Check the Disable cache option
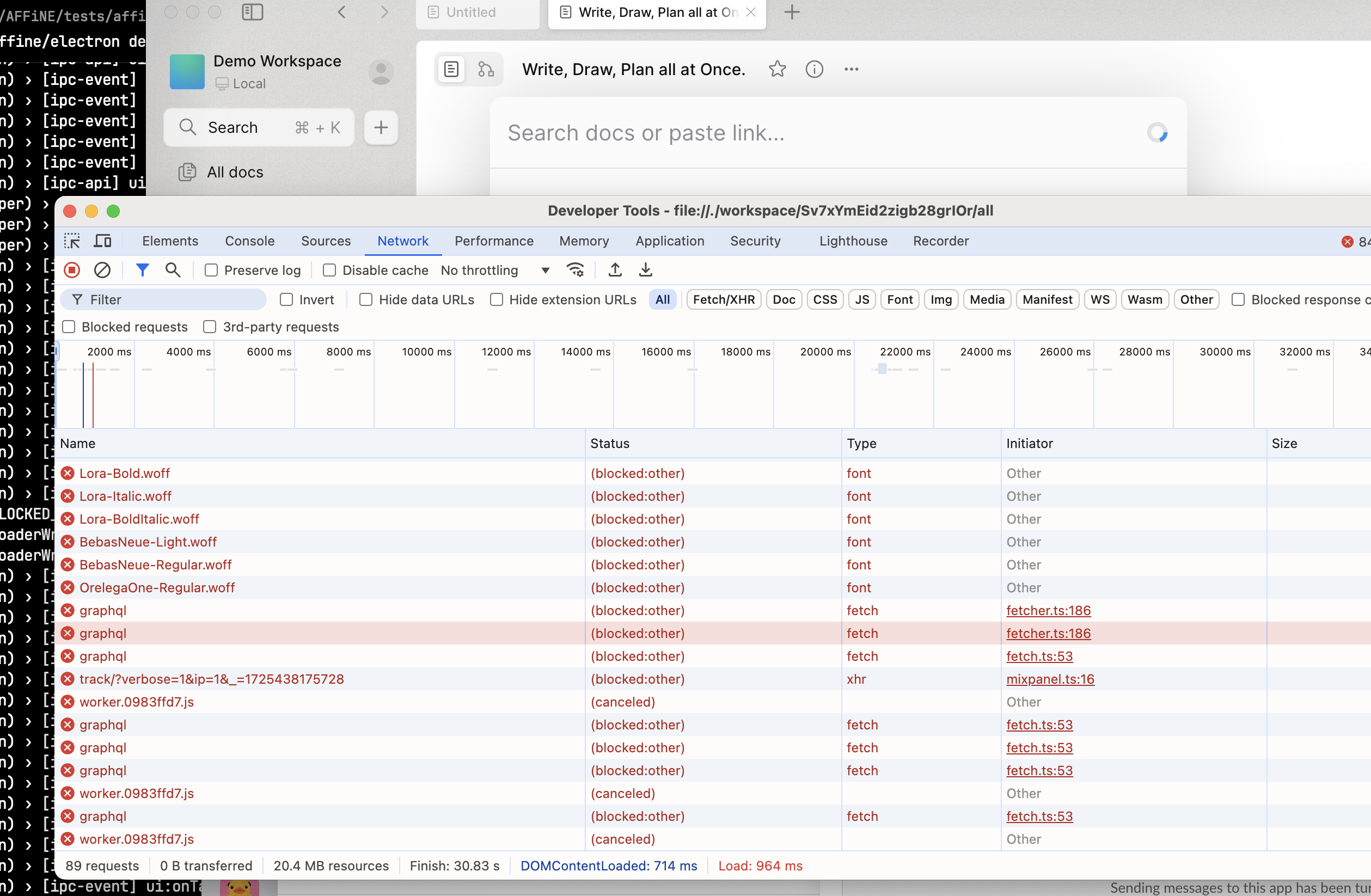The width and height of the screenshot is (1371, 896). 329,270
